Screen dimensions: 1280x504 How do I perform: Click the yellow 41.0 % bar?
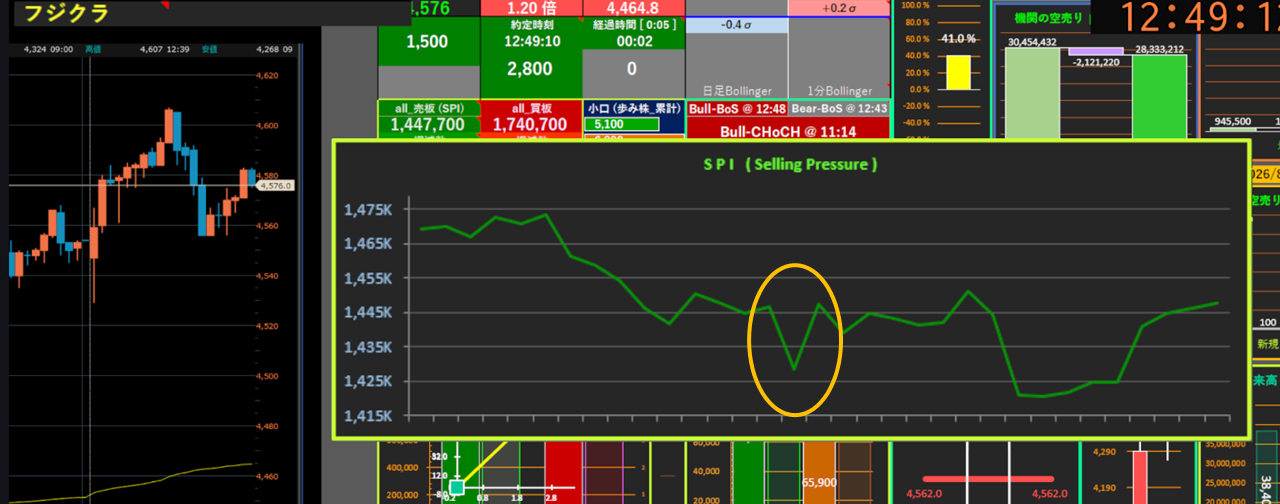958,71
